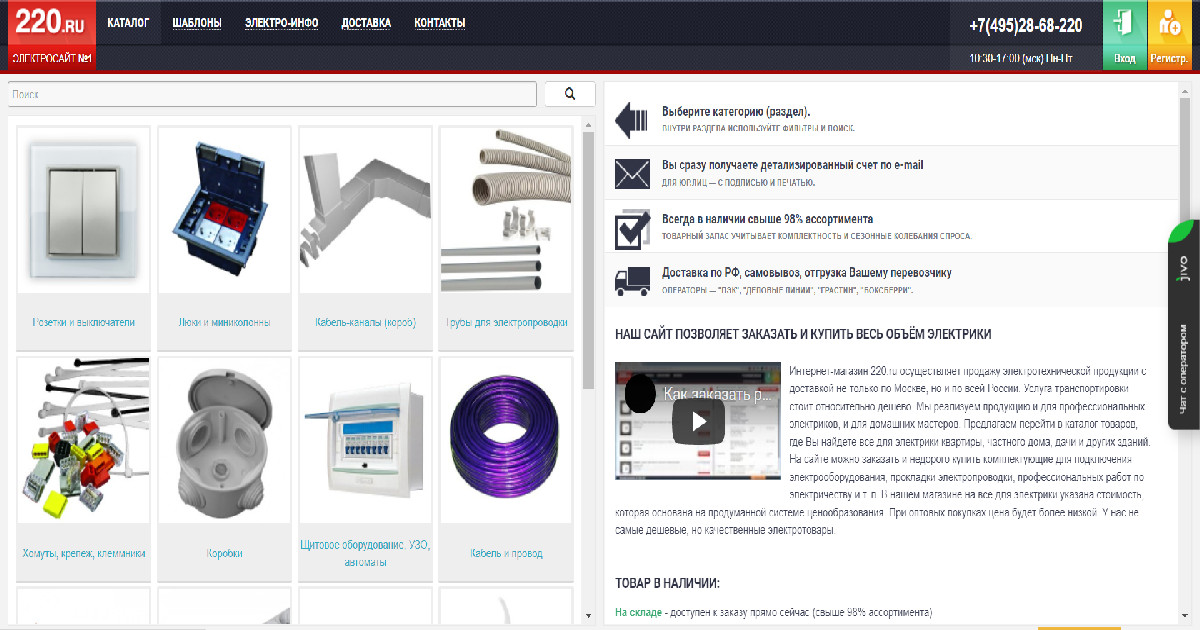1200x630 pixels.
Task: Click the 'Доставка по РФ, самовывоз' text
Action: (x=806, y=273)
